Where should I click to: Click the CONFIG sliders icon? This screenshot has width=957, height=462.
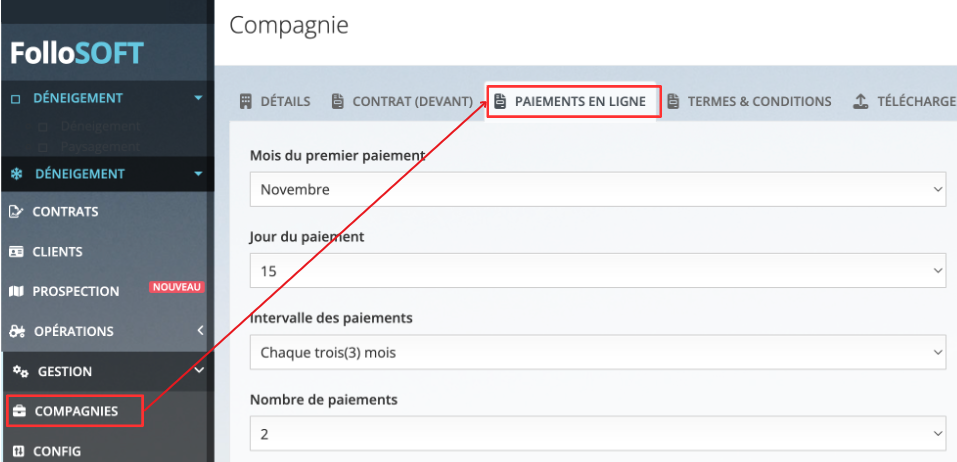[18, 452]
